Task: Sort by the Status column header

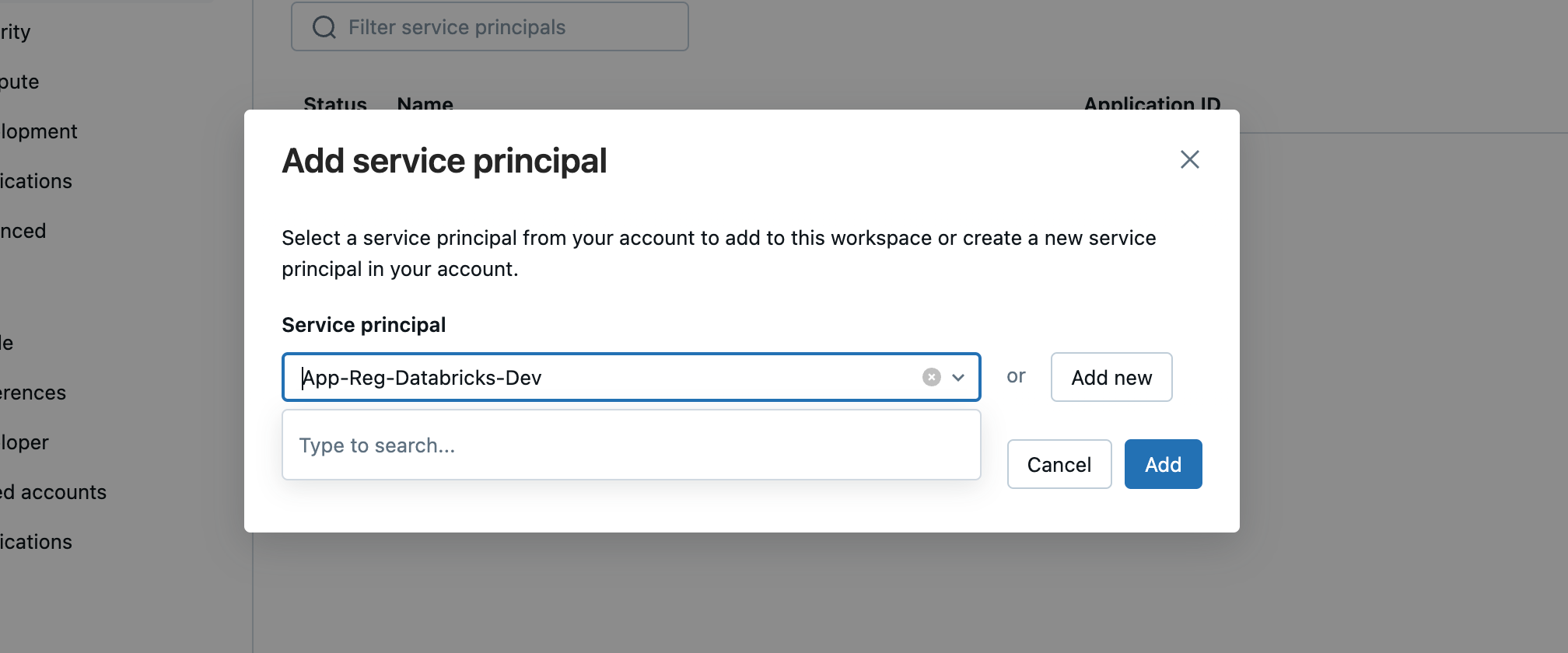Action: coord(335,103)
